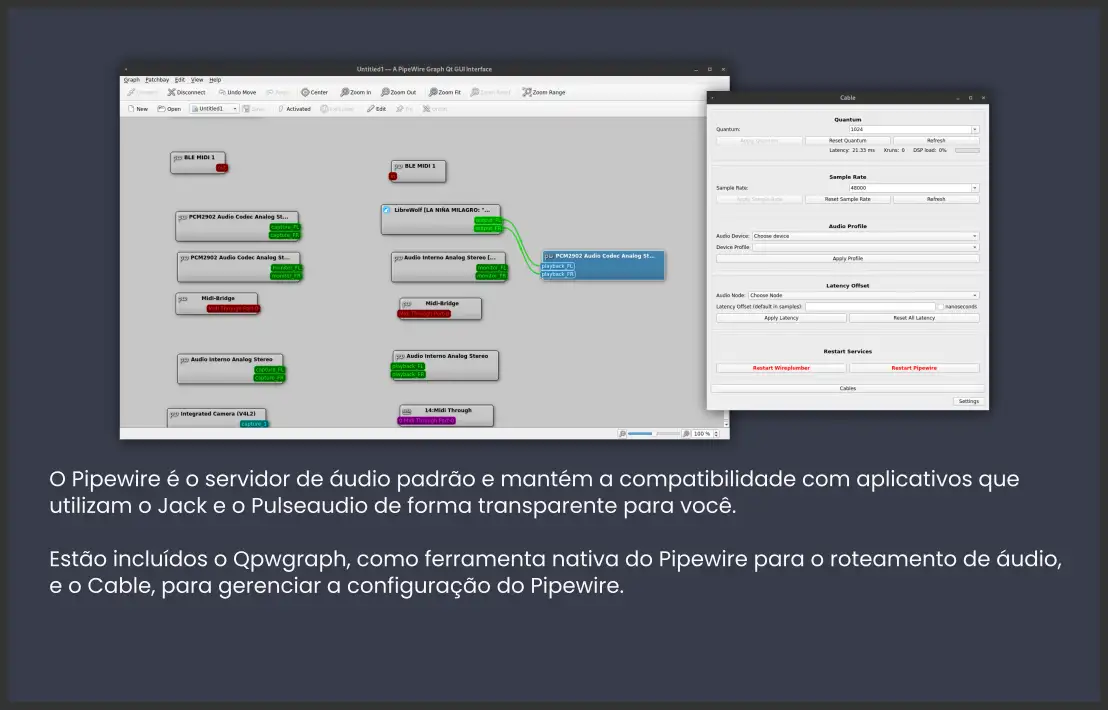Click the Apply Latency button

point(781,318)
